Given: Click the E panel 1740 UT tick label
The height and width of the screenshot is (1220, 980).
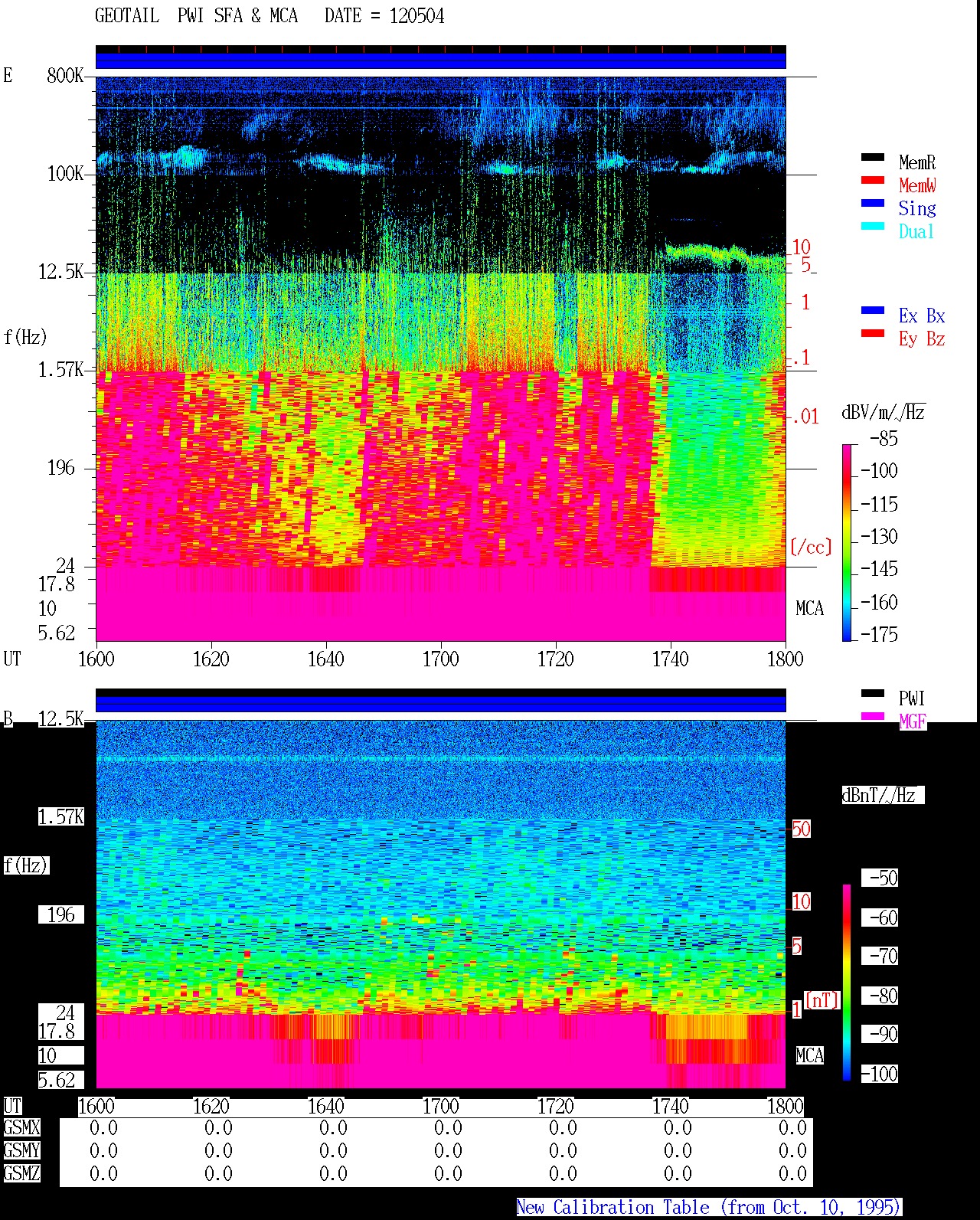Looking at the screenshot, I should (670, 659).
